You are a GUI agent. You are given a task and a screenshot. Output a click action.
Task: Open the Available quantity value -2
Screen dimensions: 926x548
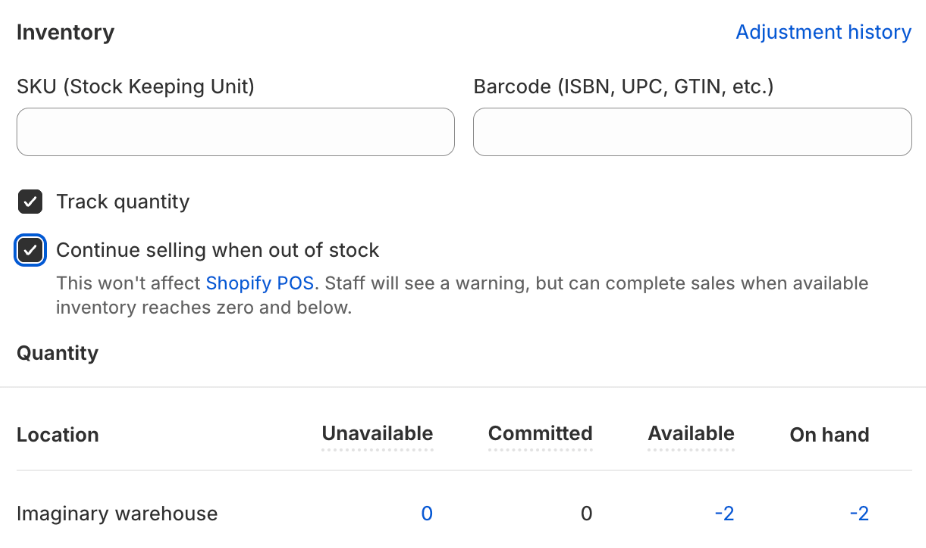pos(724,514)
